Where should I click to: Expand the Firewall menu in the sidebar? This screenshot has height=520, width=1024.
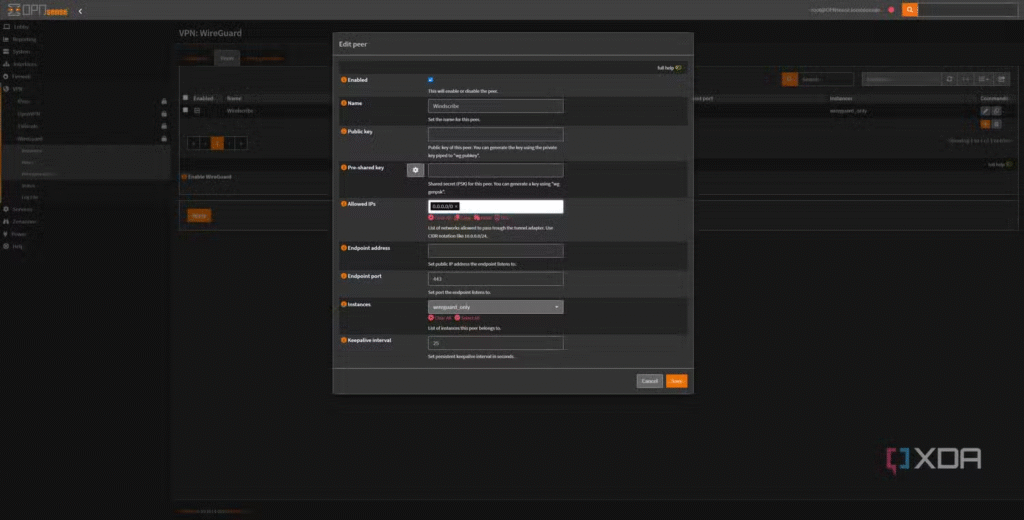(22, 76)
